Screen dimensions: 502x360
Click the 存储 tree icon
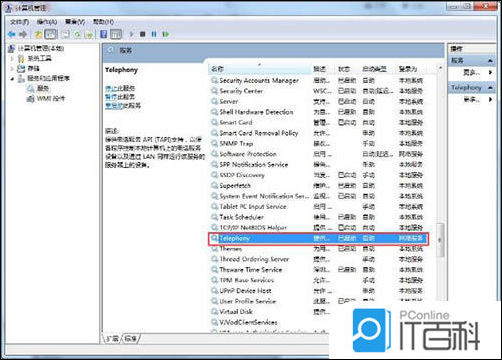[21, 69]
